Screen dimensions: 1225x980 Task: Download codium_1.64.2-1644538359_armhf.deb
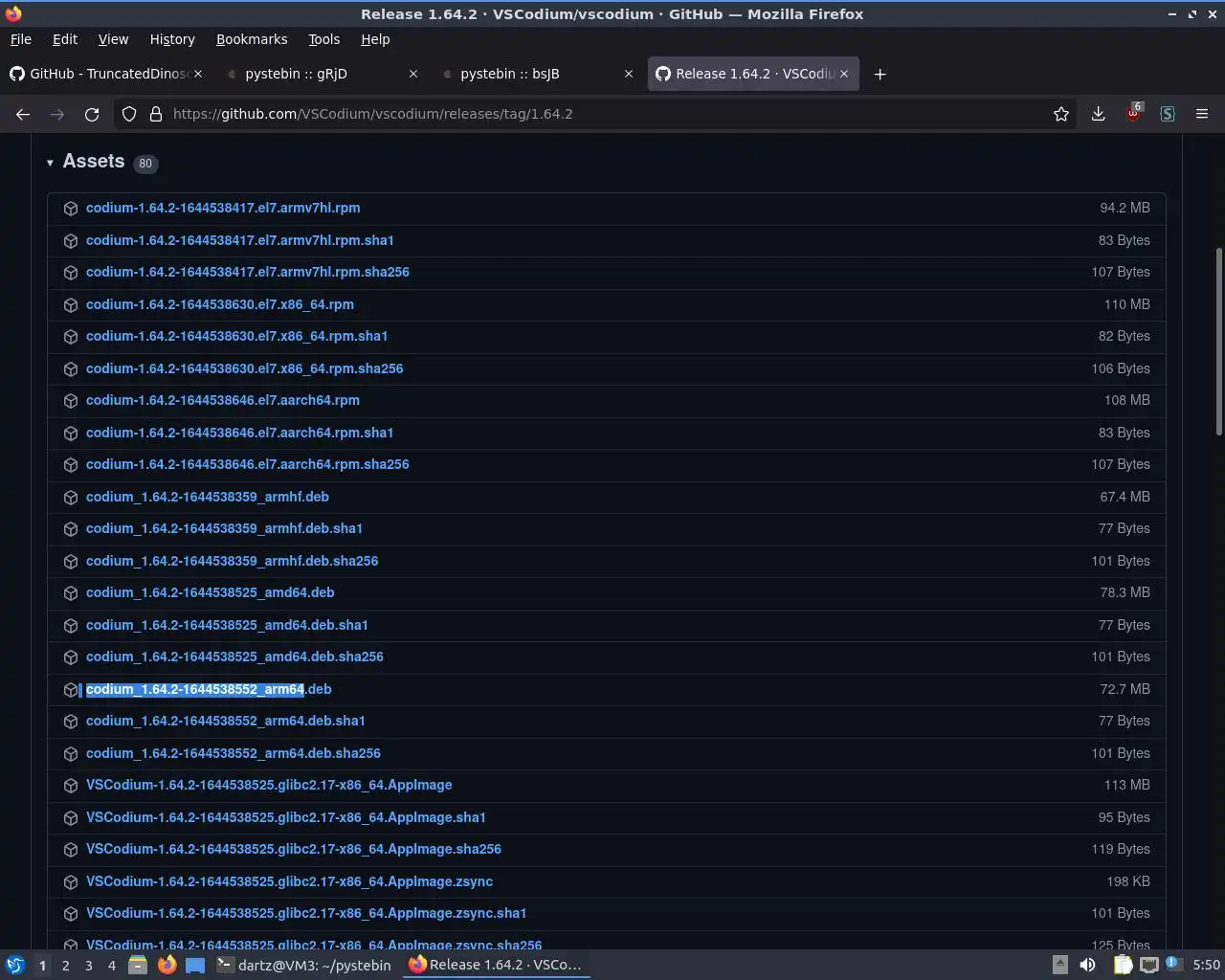pyautogui.click(x=208, y=497)
